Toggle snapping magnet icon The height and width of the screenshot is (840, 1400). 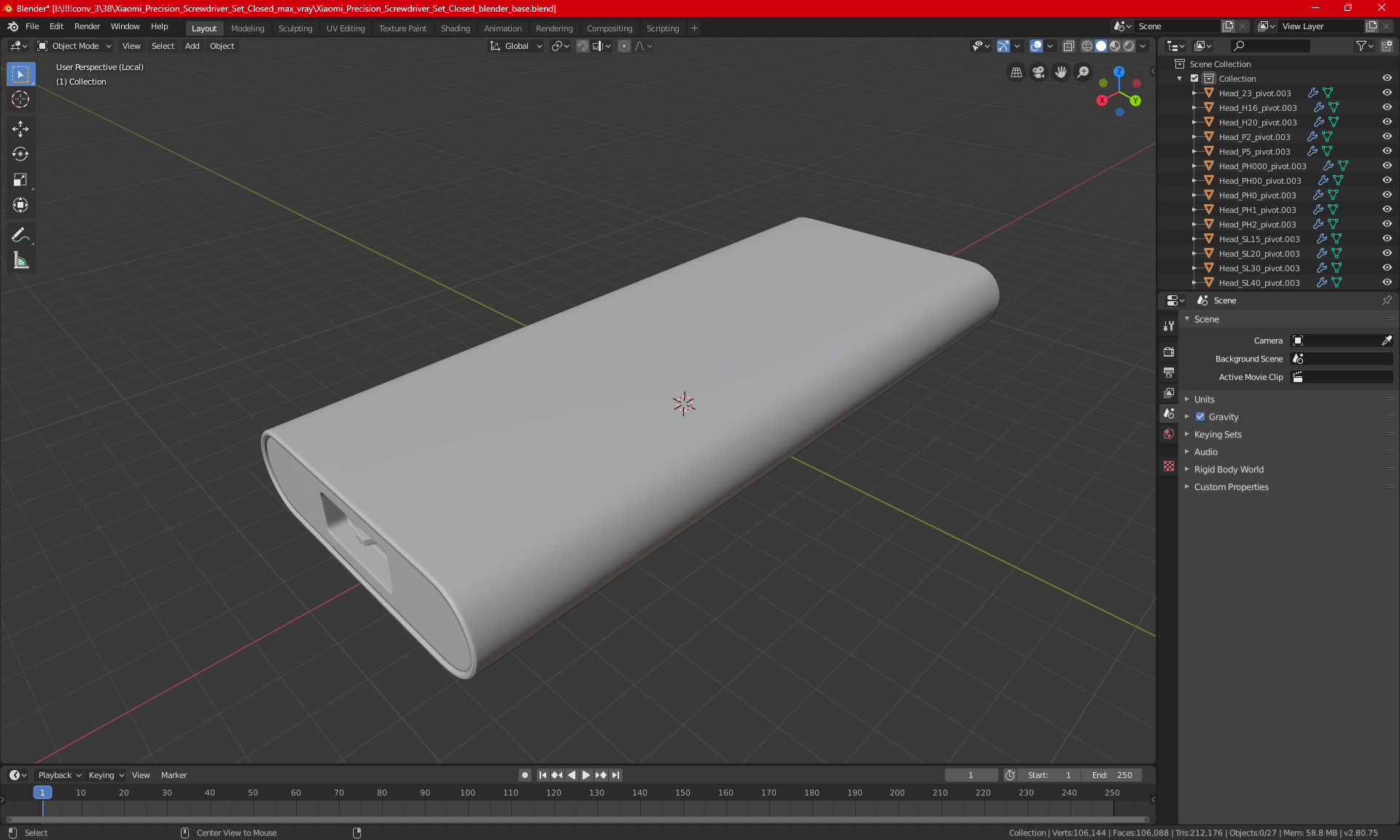582,46
